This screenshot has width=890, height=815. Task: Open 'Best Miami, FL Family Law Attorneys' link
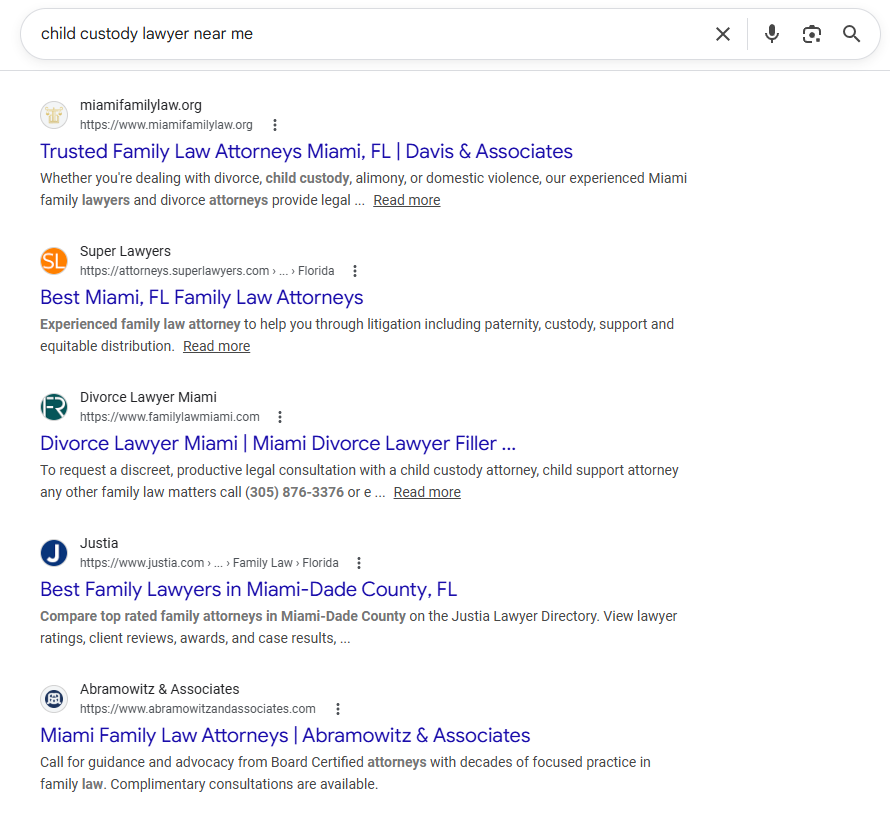coord(200,297)
